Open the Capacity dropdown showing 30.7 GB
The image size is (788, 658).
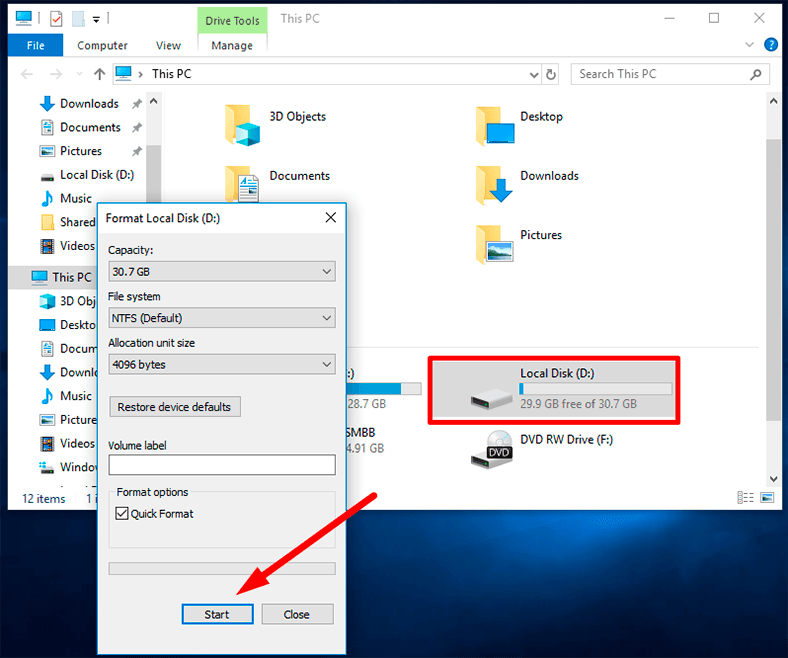(222, 271)
